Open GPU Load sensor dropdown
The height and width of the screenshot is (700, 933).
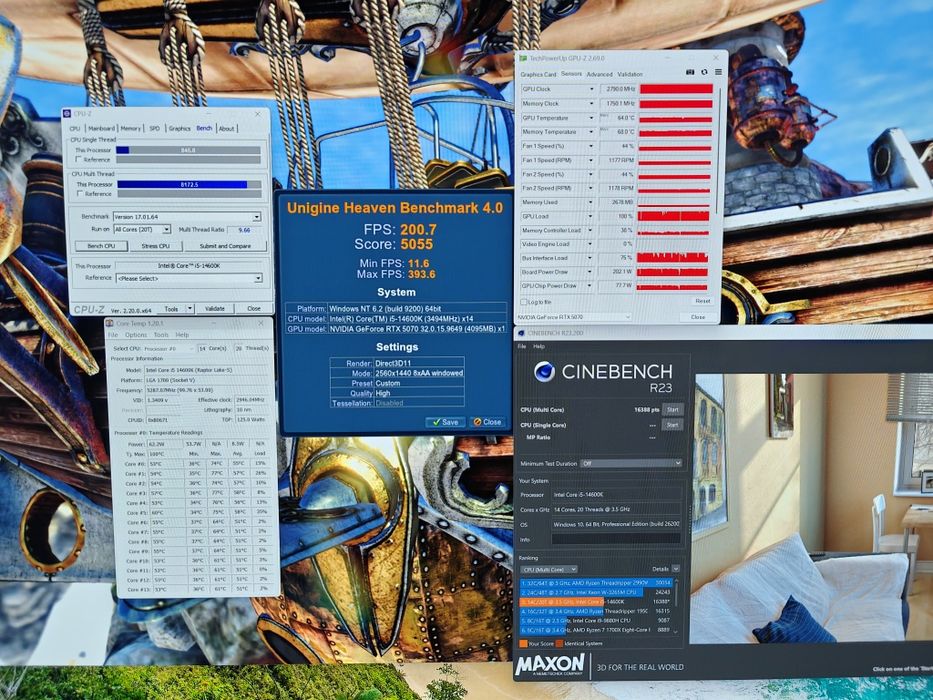591,216
